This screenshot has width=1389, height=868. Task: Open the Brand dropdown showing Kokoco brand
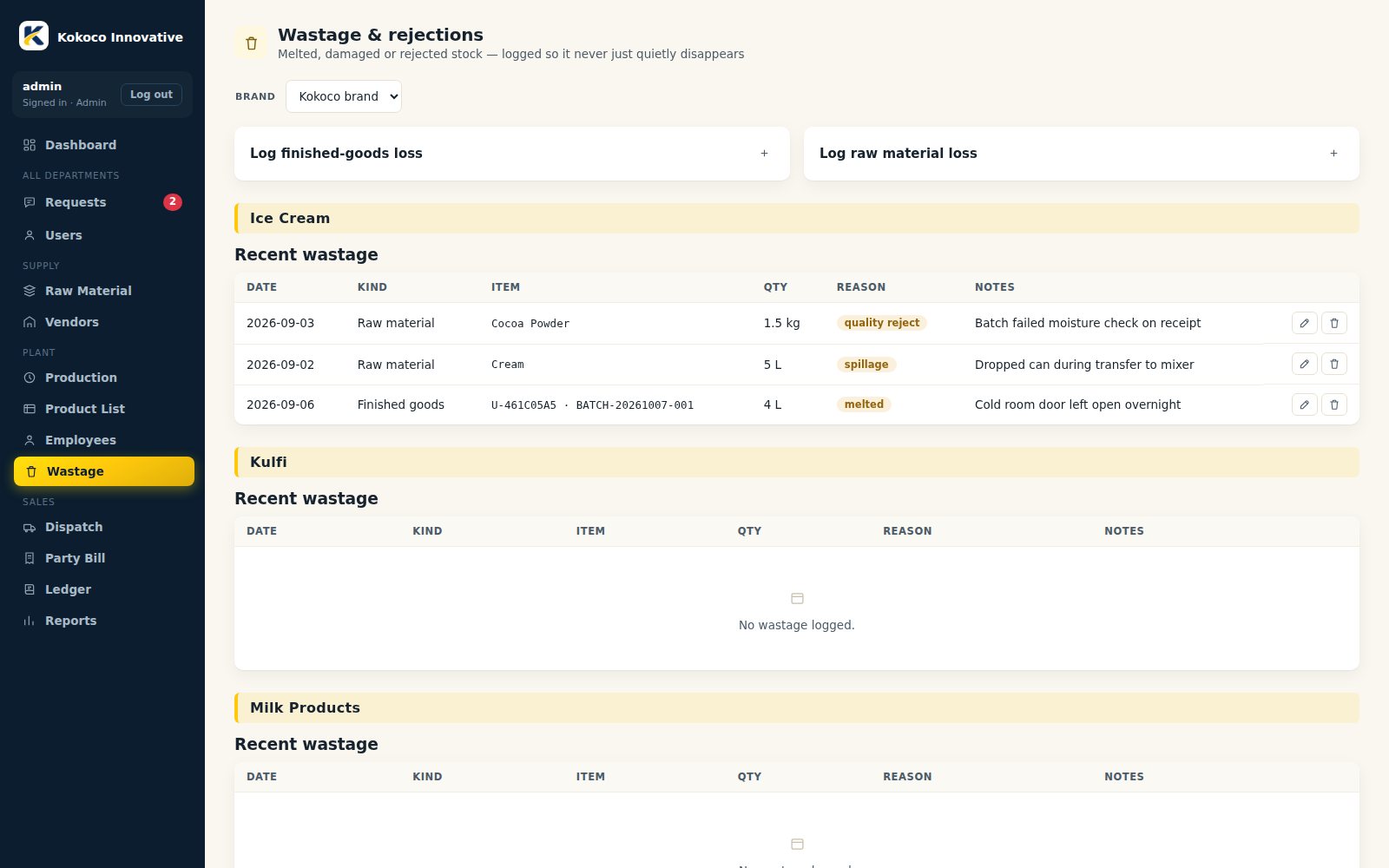(344, 96)
